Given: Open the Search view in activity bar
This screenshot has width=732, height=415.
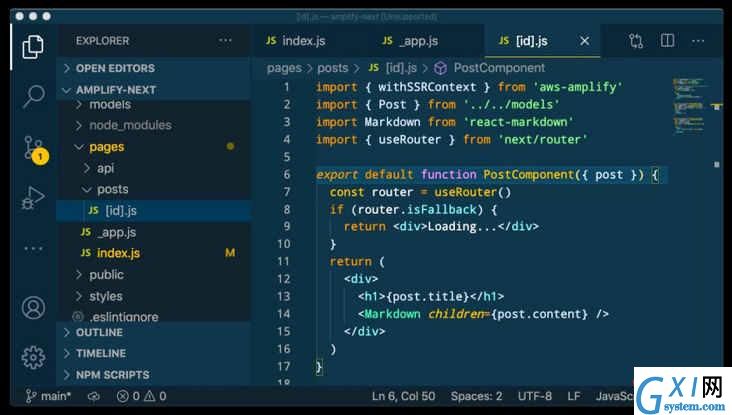Looking at the screenshot, I should tap(34, 97).
